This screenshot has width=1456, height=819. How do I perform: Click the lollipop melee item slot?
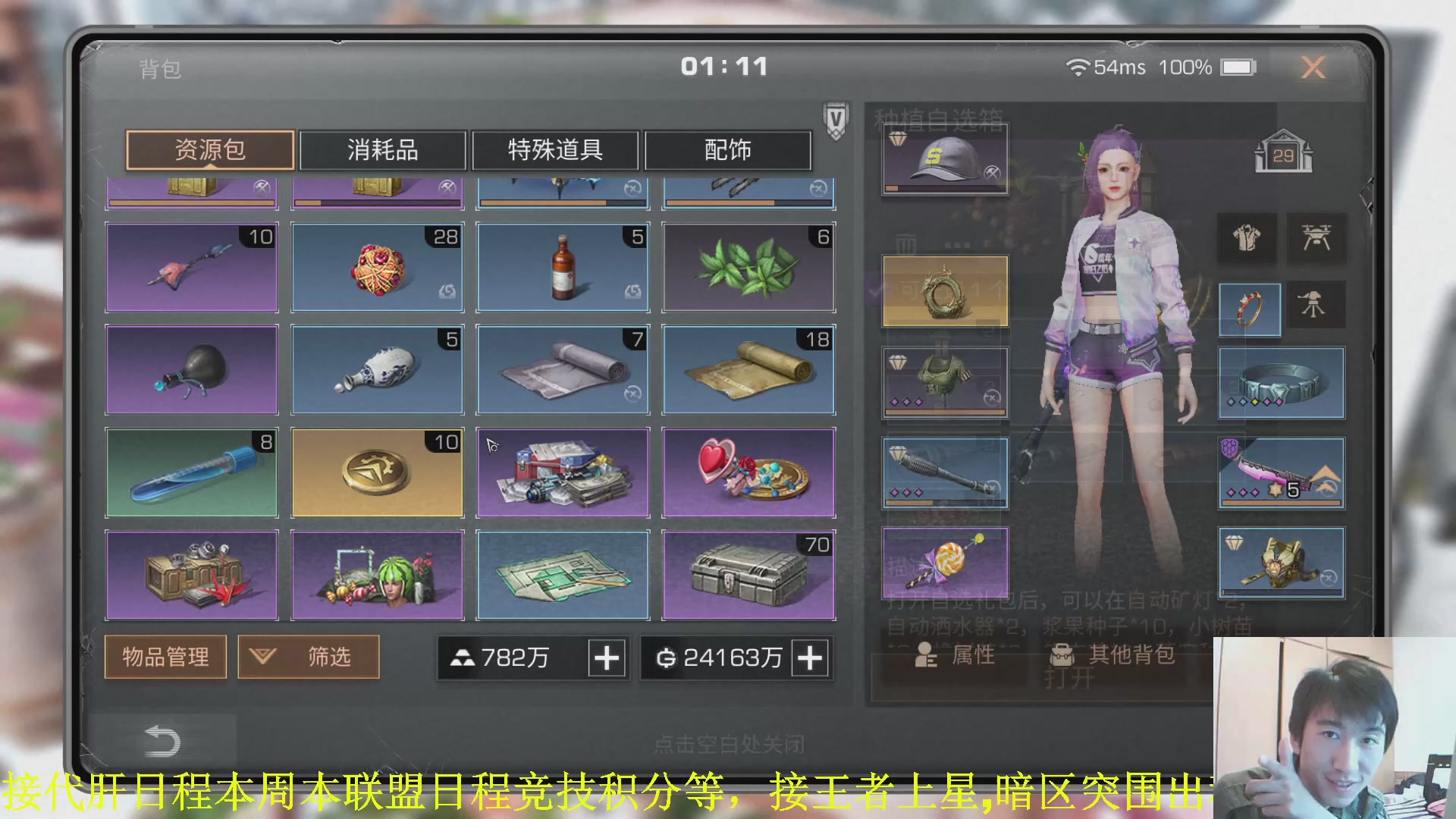click(945, 563)
